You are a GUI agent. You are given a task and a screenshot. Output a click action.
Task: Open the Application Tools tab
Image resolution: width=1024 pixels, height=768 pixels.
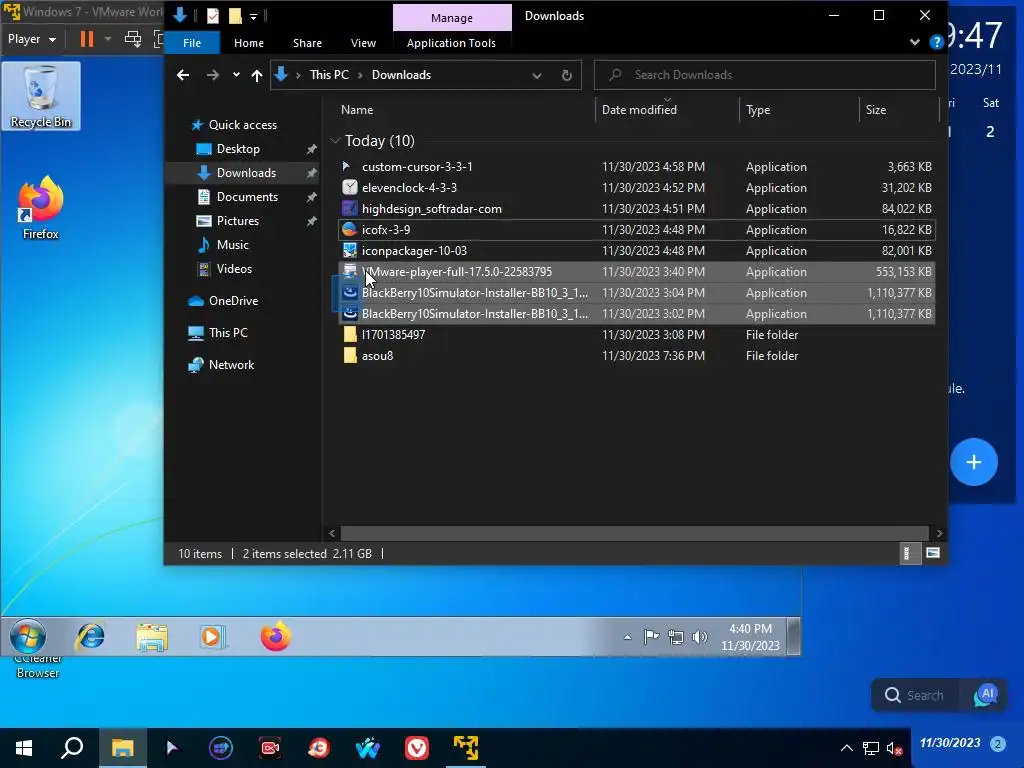[451, 43]
